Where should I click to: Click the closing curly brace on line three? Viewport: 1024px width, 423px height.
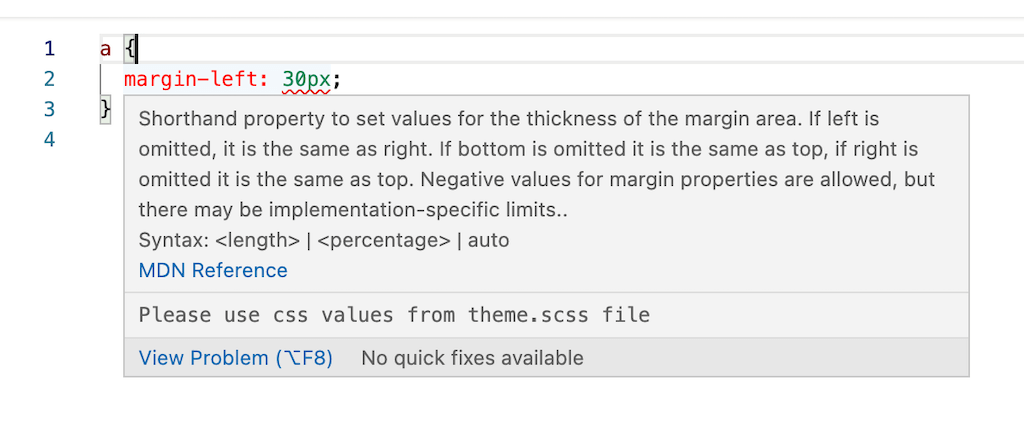tap(106, 109)
